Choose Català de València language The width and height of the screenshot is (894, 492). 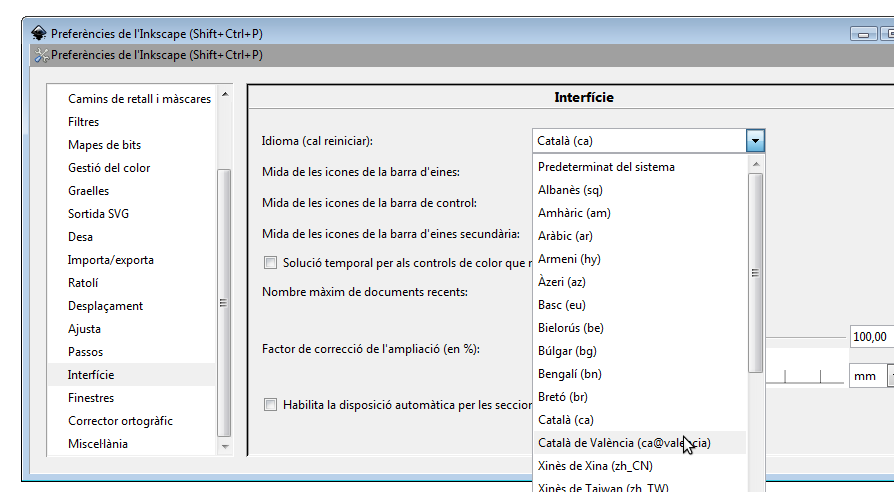(x=640, y=443)
